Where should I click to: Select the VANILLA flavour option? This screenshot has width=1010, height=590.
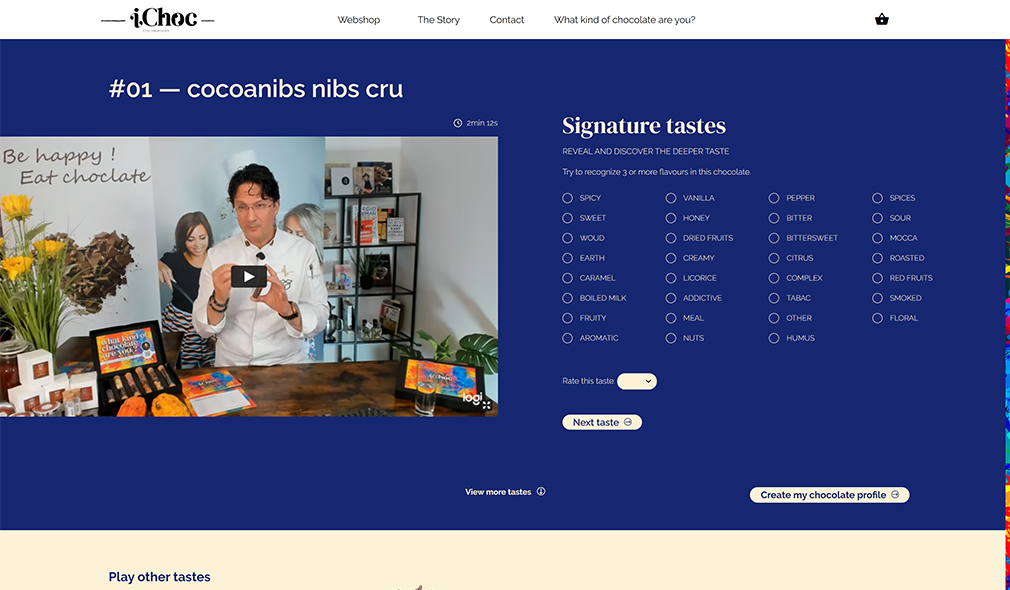(x=671, y=198)
